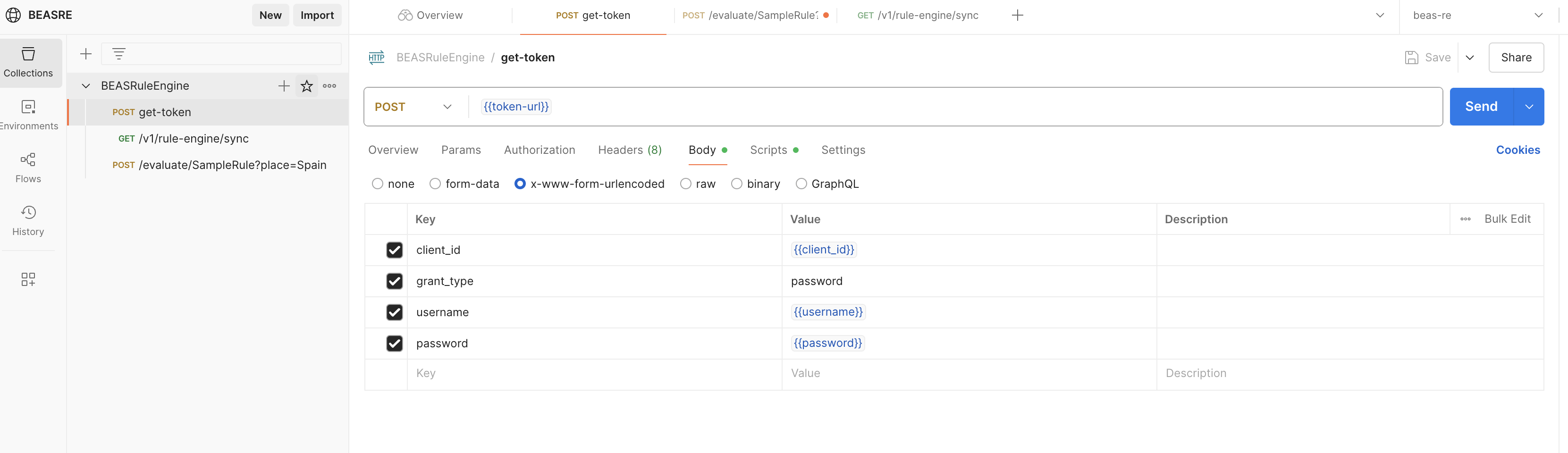Open the Params tab
The height and width of the screenshot is (453, 1568).
(461, 150)
